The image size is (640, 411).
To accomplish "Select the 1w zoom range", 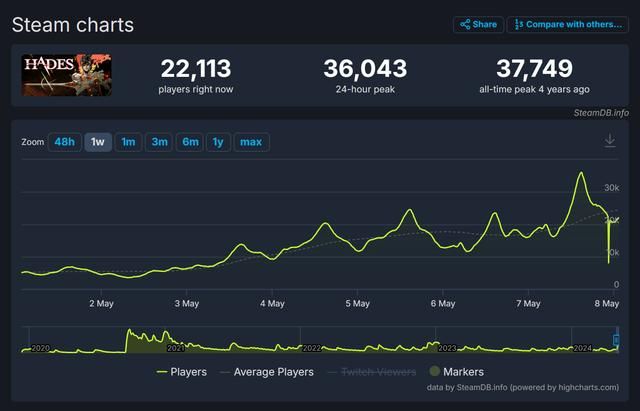I will [97, 142].
